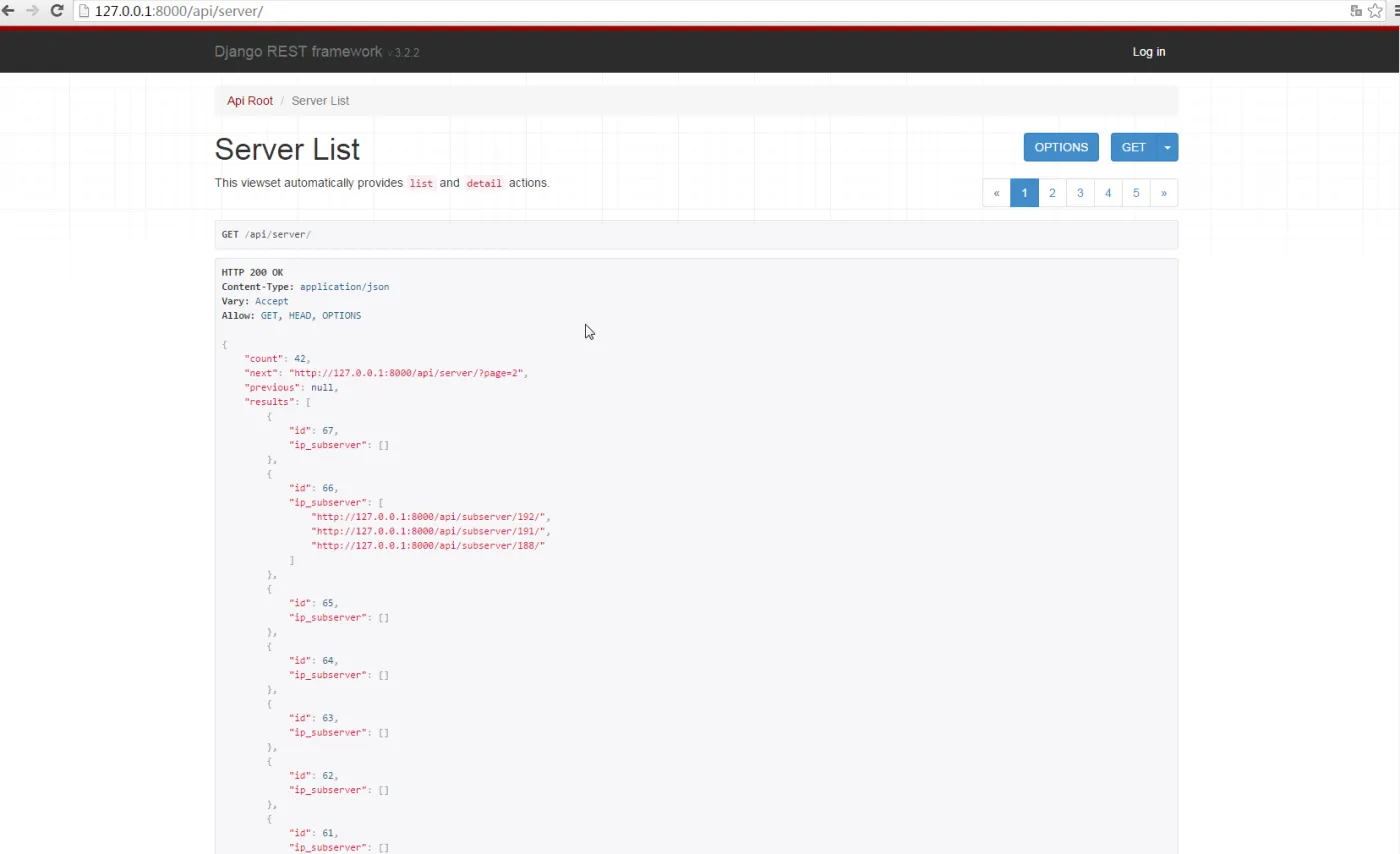Jump to page 5 in pagination
The width and height of the screenshot is (1400, 854).
point(1136,193)
